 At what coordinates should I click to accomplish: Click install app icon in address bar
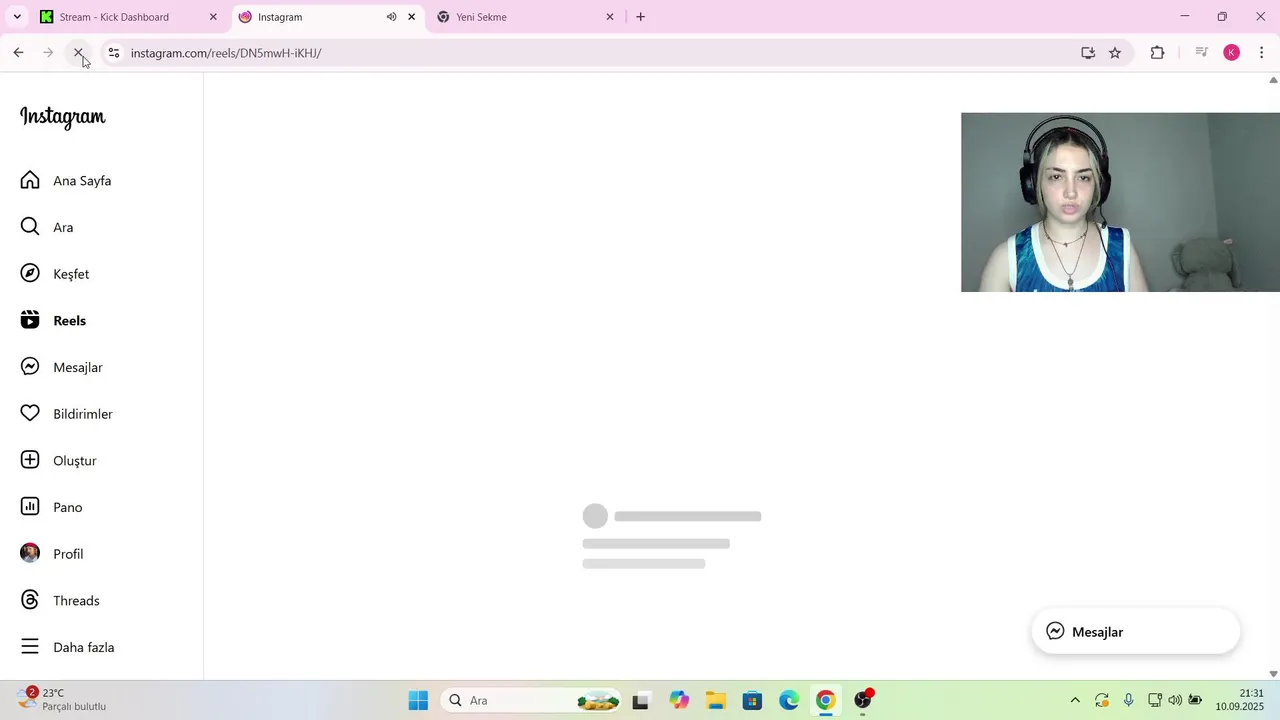coord(1088,53)
